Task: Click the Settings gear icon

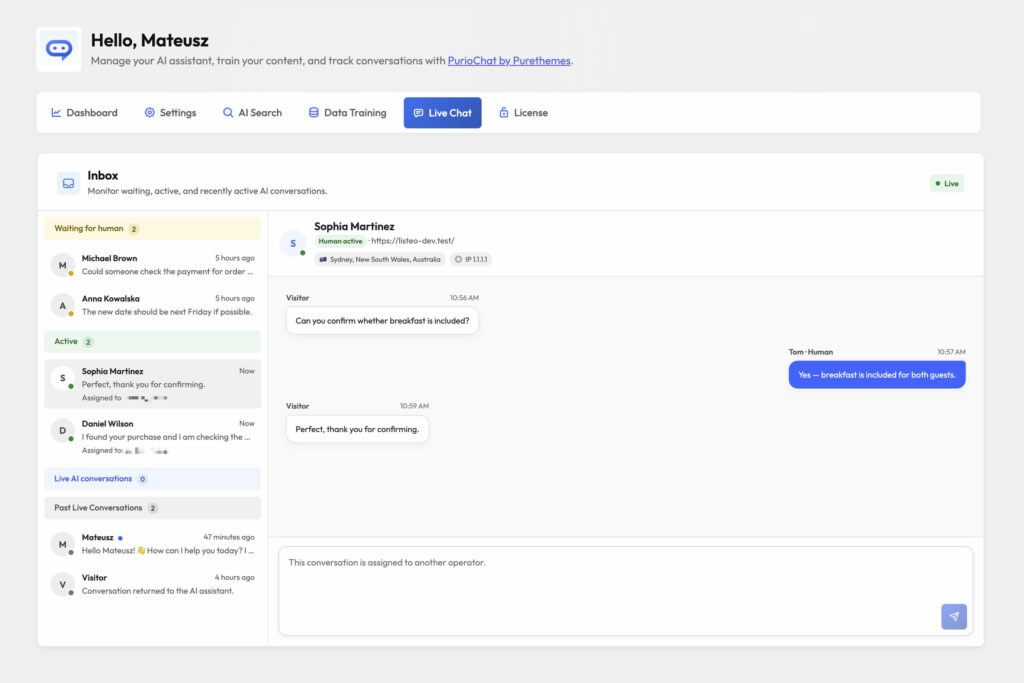Action: tap(150, 112)
